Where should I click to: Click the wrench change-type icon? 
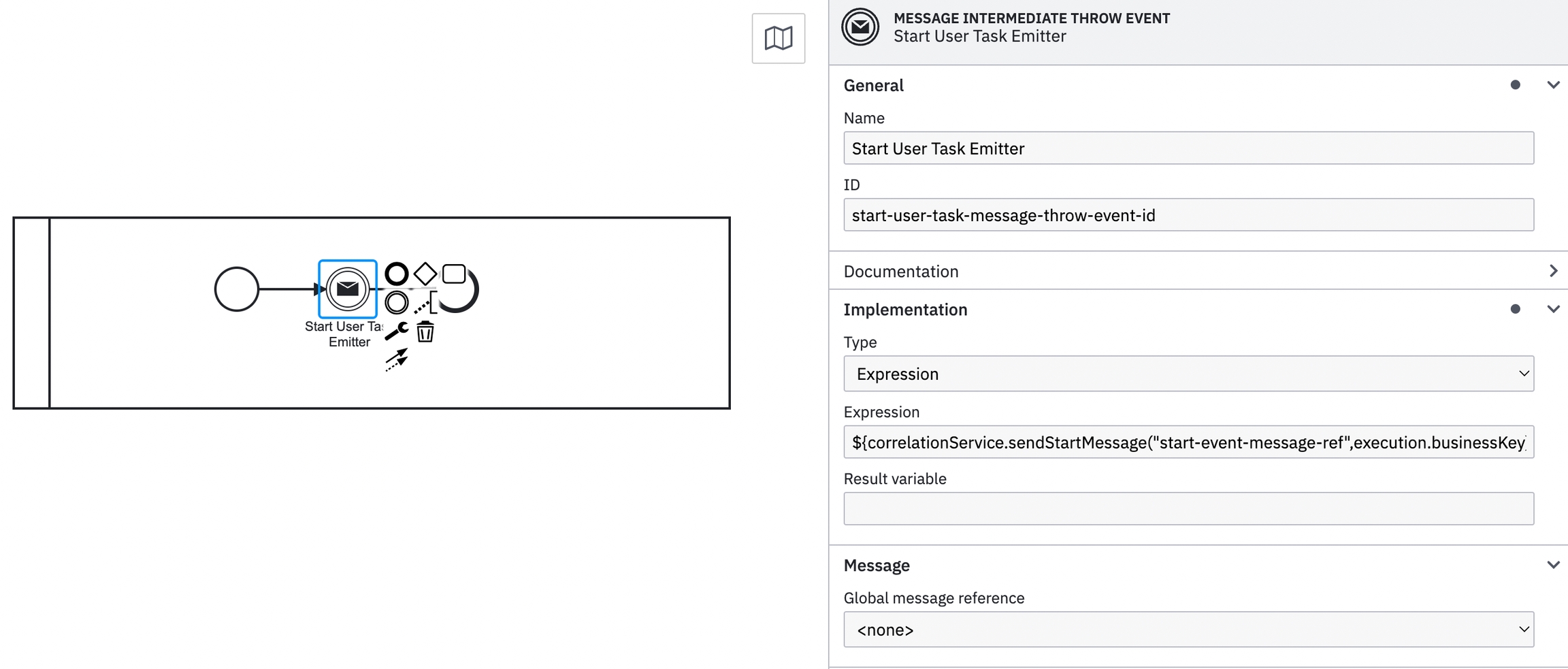[x=397, y=331]
